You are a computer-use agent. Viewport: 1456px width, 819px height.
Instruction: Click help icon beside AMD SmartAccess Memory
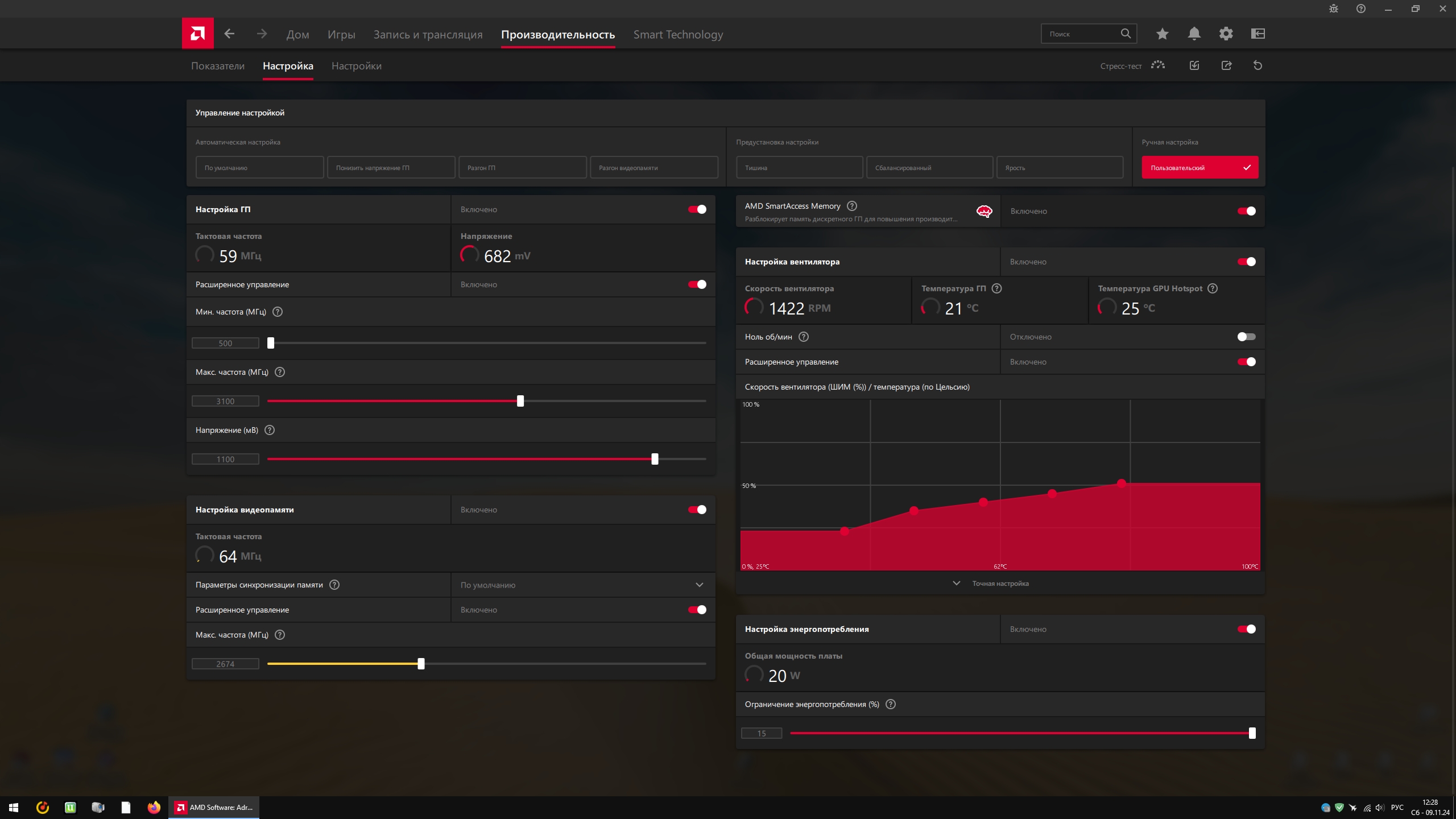[x=851, y=206]
